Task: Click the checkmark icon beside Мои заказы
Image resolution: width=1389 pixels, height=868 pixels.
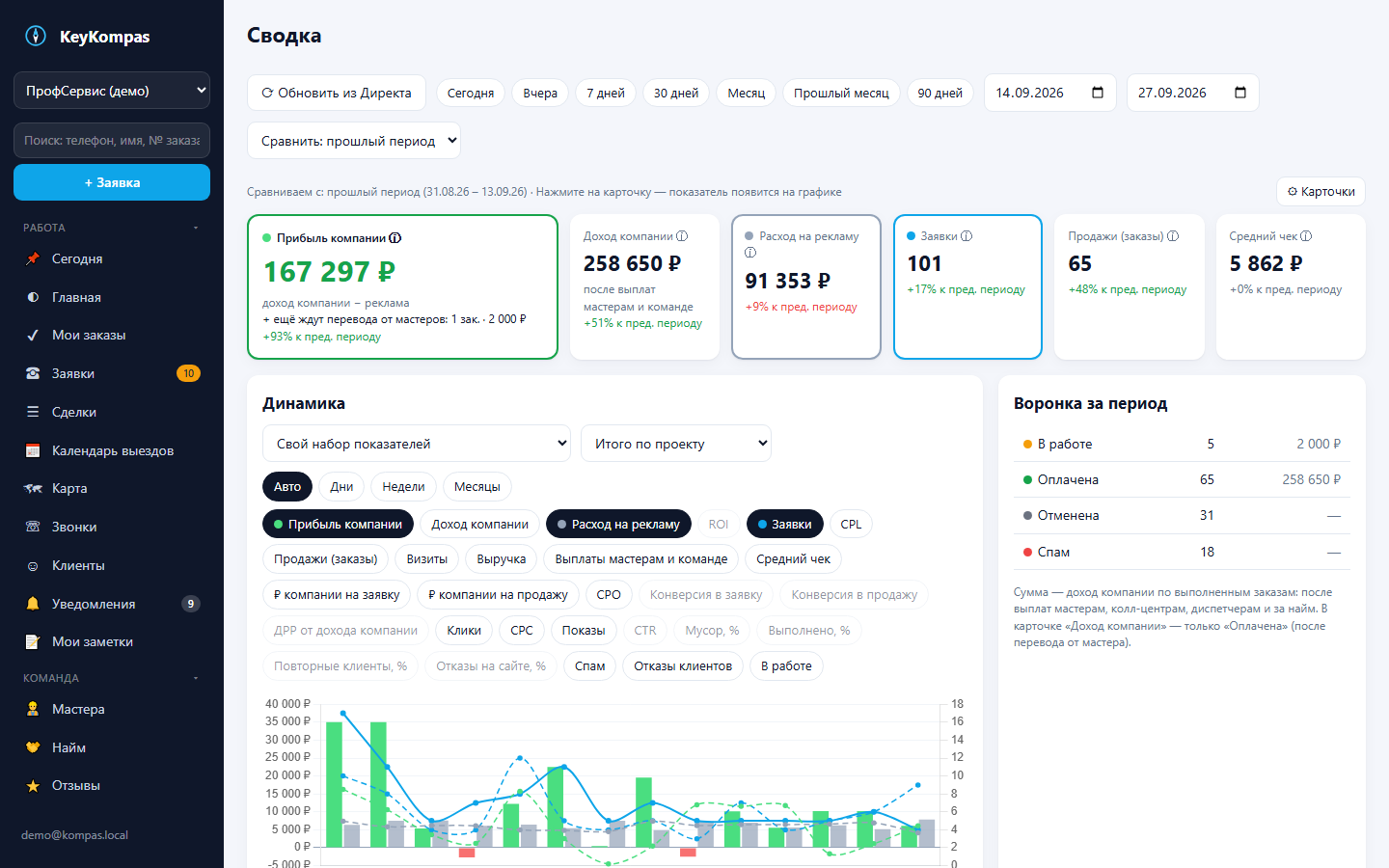Action: [33, 335]
